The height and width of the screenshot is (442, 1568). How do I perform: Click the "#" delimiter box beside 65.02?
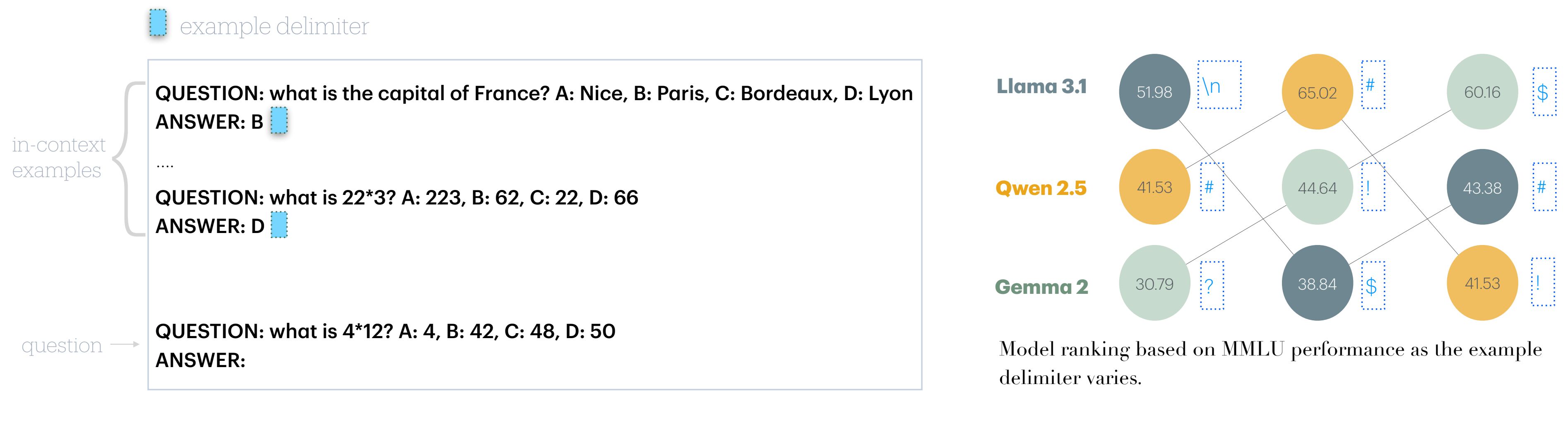[1373, 85]
